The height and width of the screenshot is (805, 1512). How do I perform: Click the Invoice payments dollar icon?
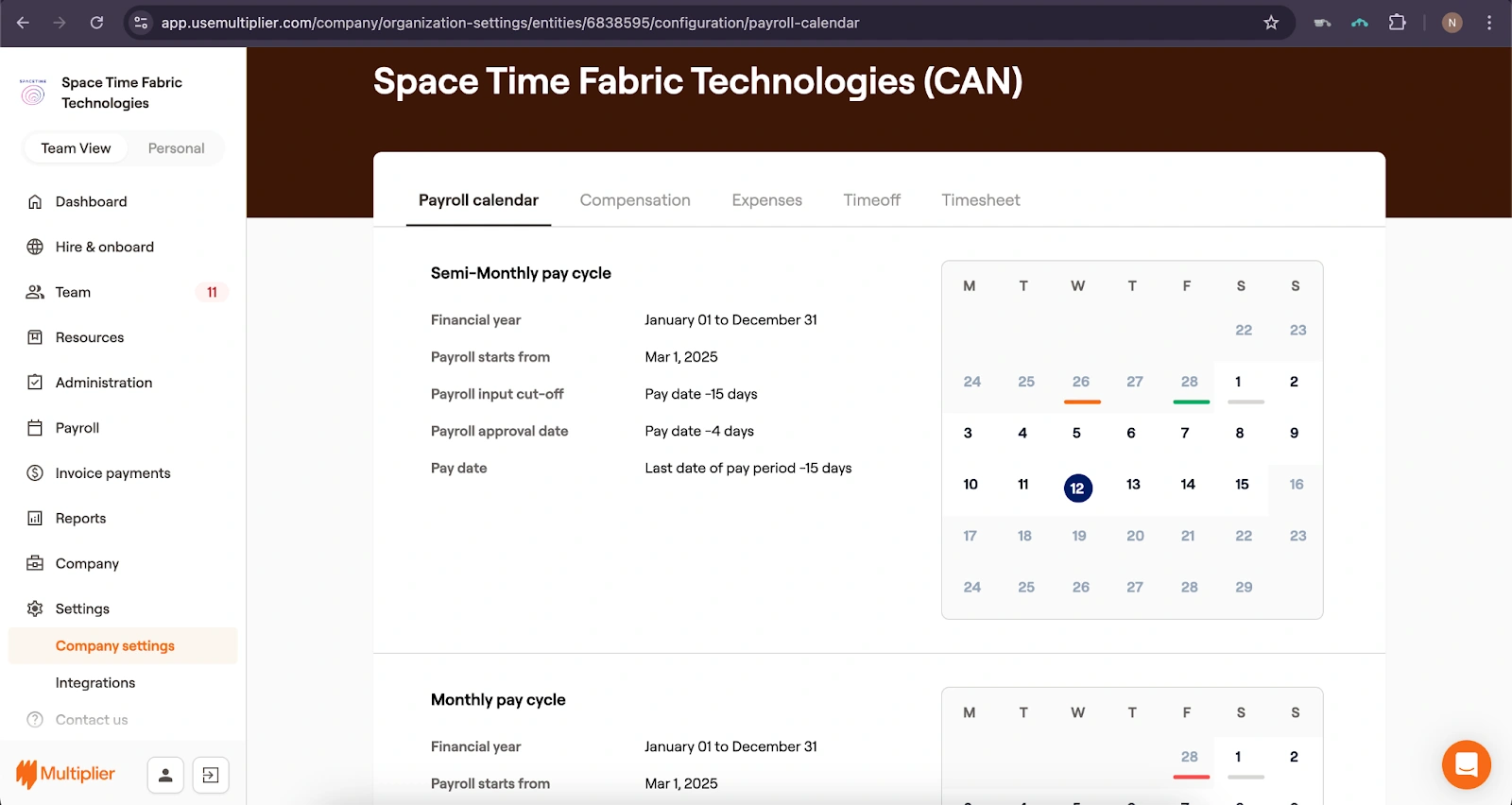point(35,473)
